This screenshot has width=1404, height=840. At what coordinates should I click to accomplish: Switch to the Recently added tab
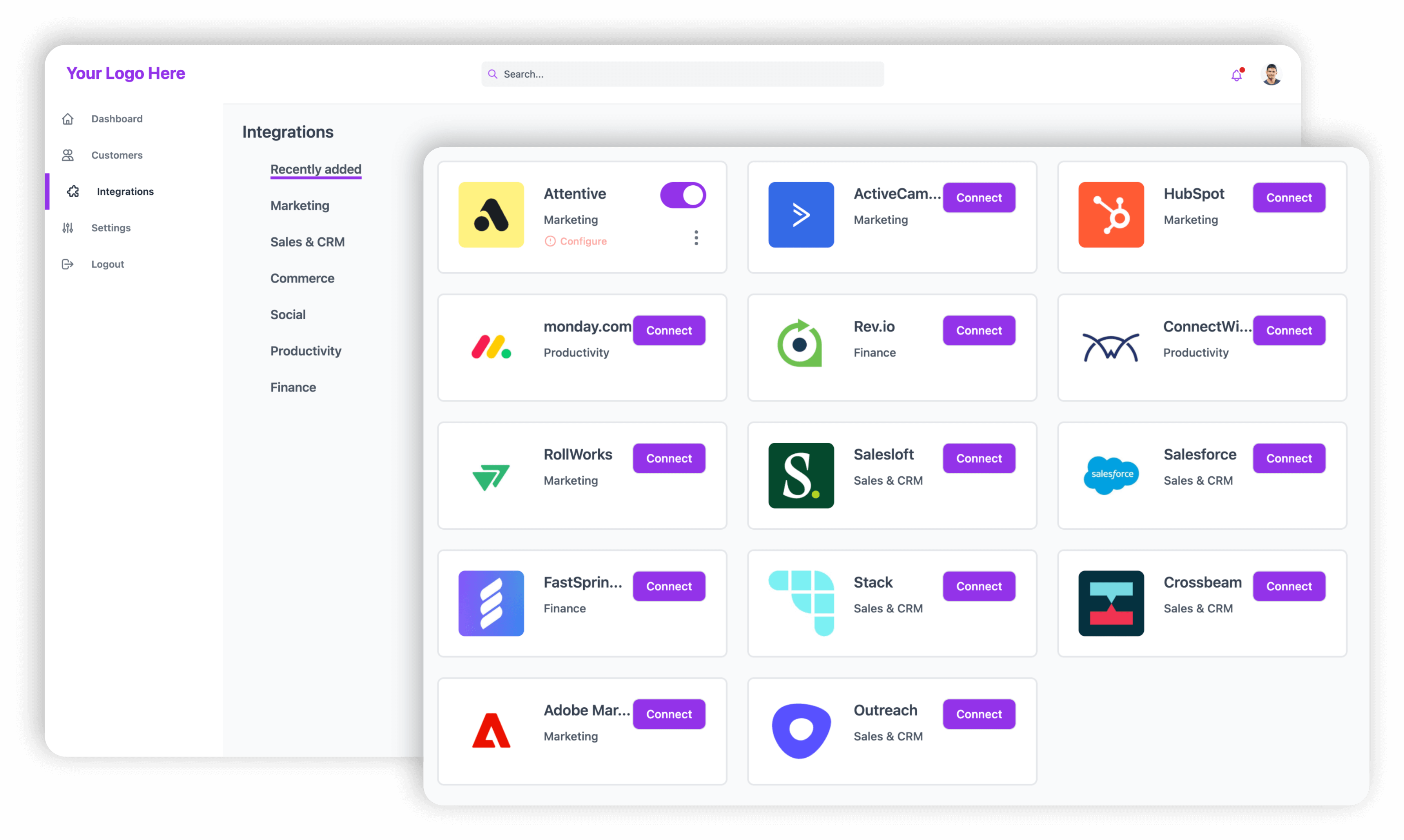pyautogui.click(x=316, y=169)
